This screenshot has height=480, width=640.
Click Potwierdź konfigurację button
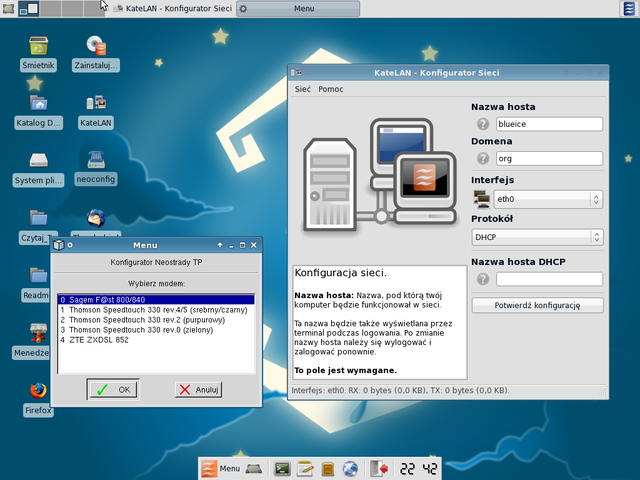(537, 305)
